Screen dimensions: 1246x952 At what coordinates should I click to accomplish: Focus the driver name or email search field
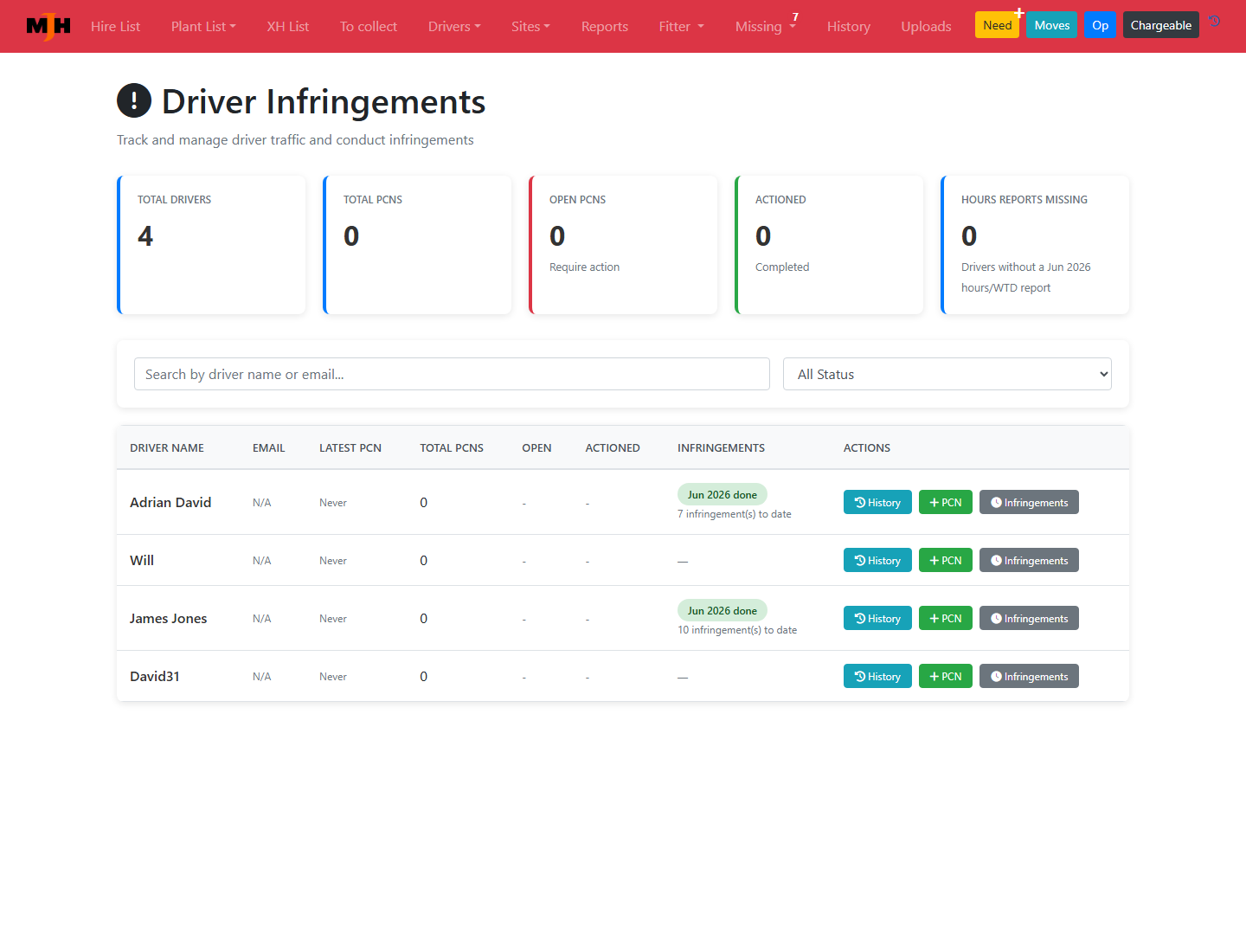click(452, 374)
